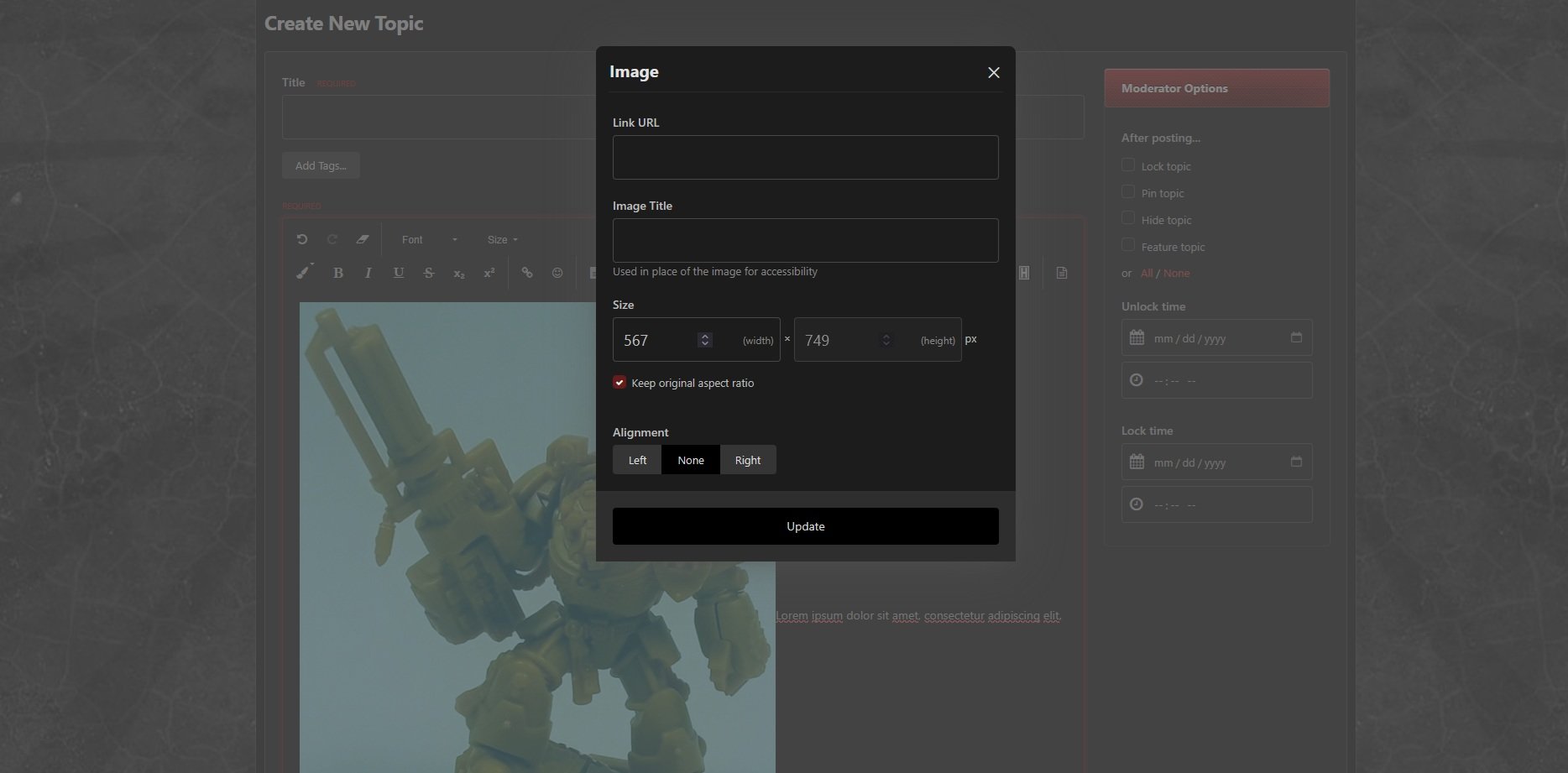The image size is (1568, 773).
Task: Click the superscript icon
Action: click(x=489, y=273)
